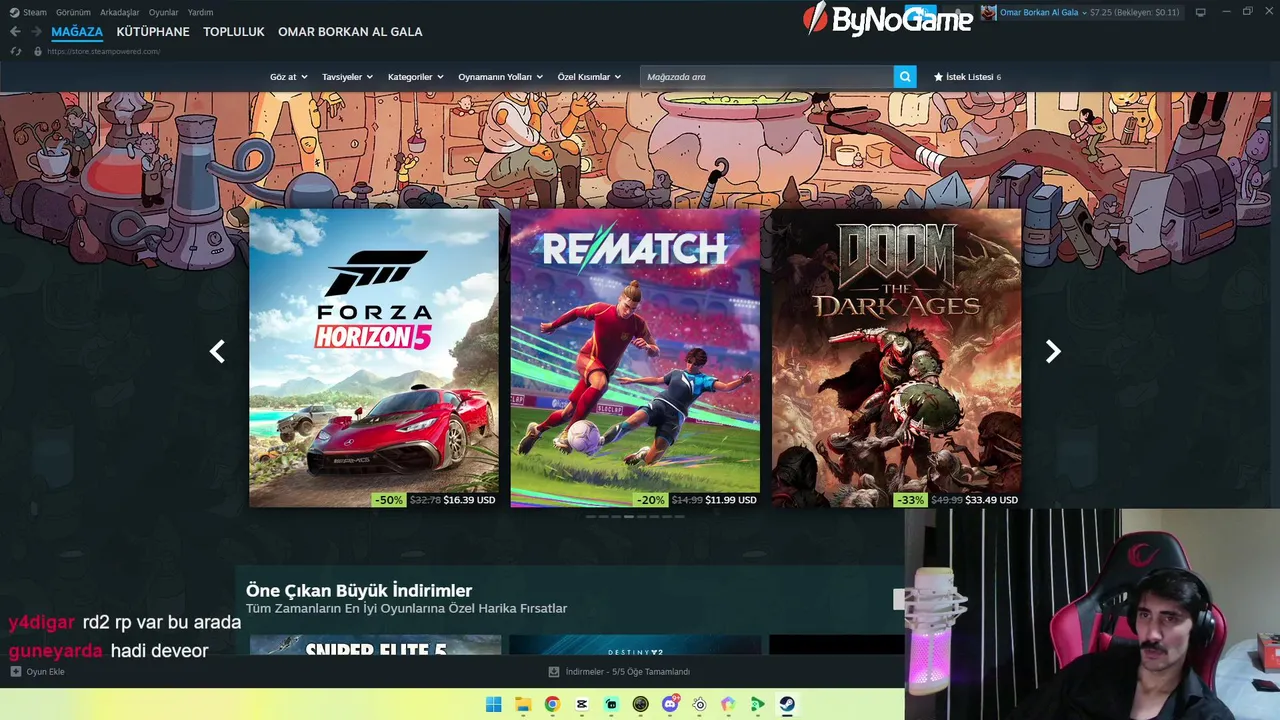Viewport: 1280px width, 720px height.
Task: Expand the Tavsiyeler dropdown
Action: coord(347,77)
